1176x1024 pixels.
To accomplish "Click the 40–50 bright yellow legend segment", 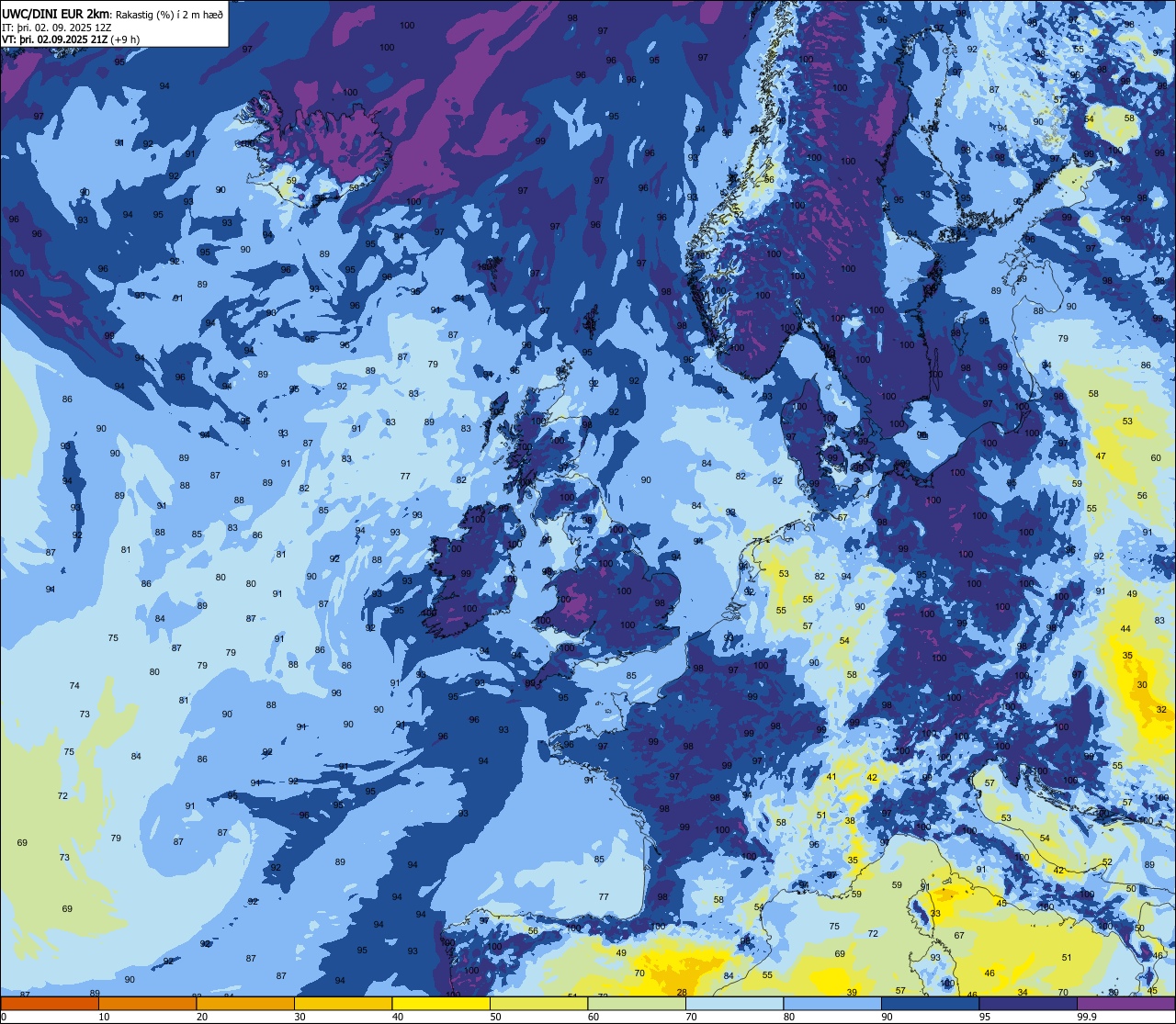I will 441,1003.
